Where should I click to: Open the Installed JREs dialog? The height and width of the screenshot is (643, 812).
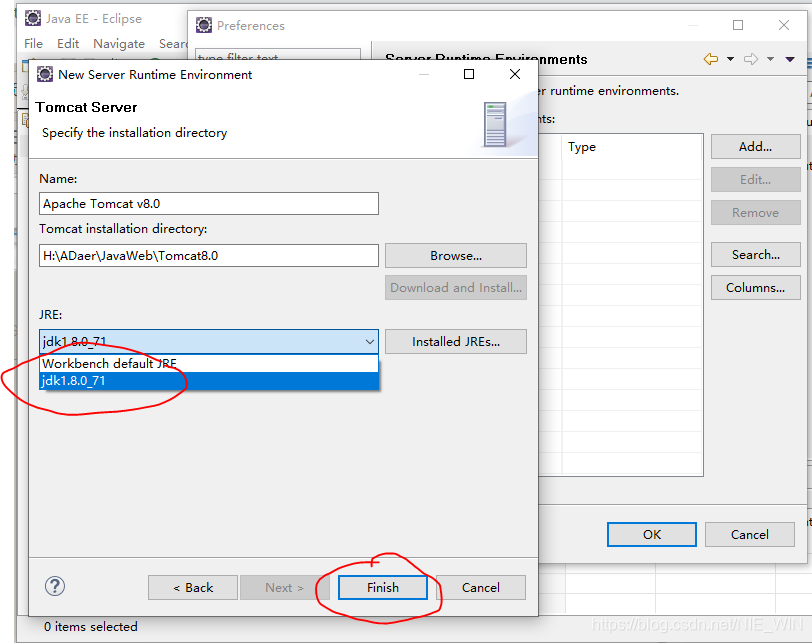coord(456,342)
